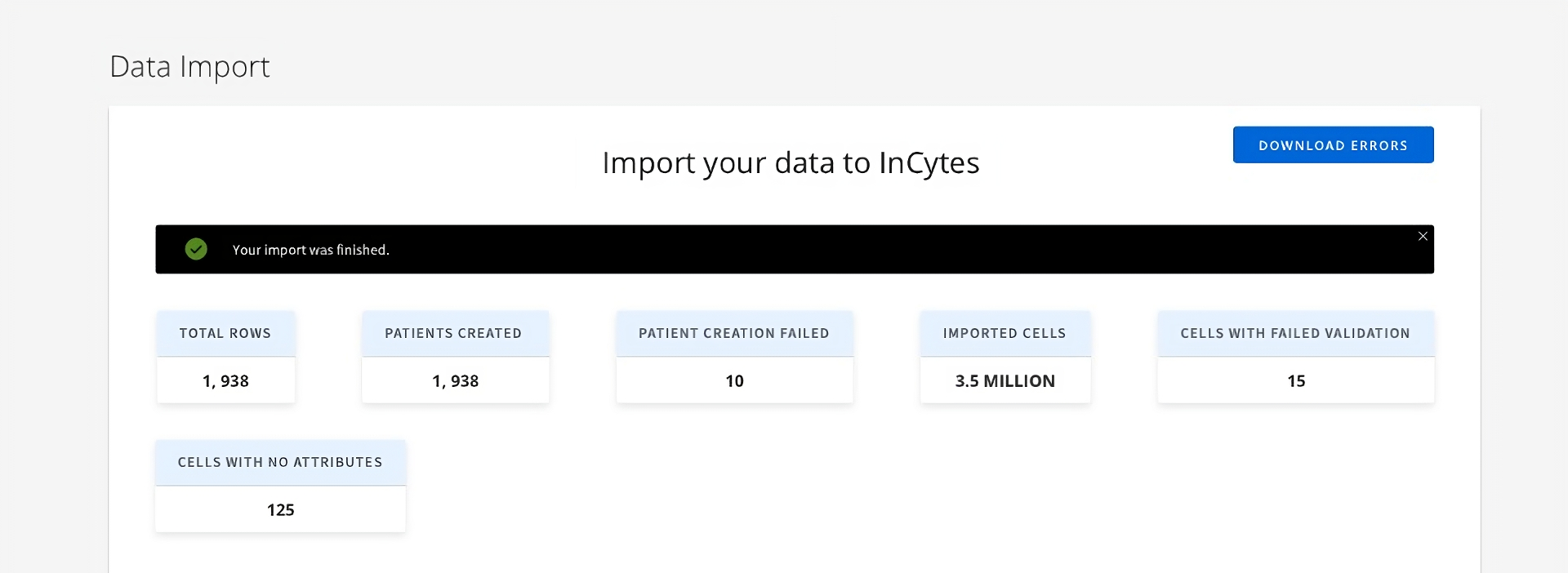Click the value 1,938 under TOTAL ROWS
Screen dimensions: 1568x573
tap(225, 380)
